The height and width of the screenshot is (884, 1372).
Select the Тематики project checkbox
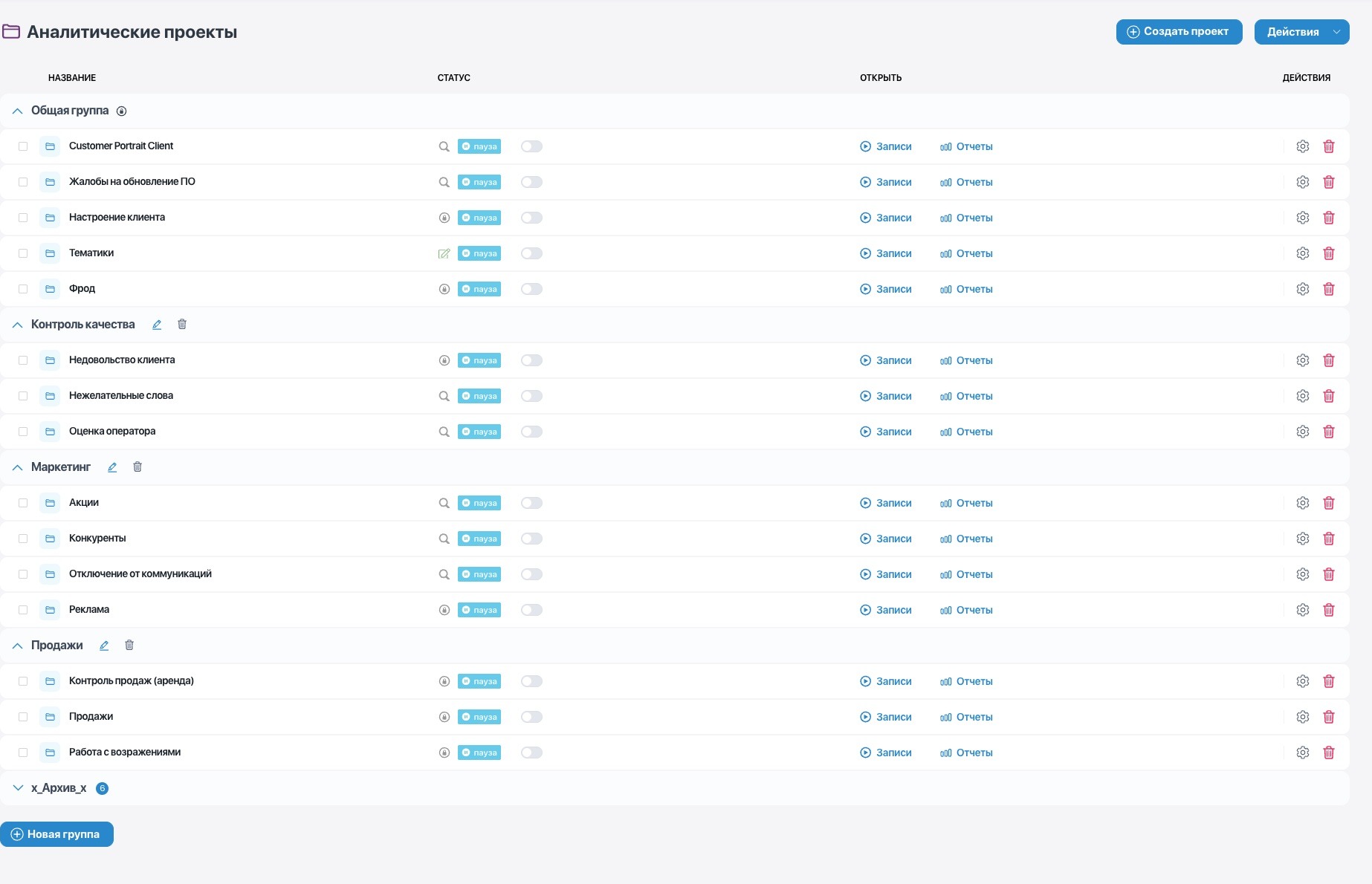click(23, 253)
